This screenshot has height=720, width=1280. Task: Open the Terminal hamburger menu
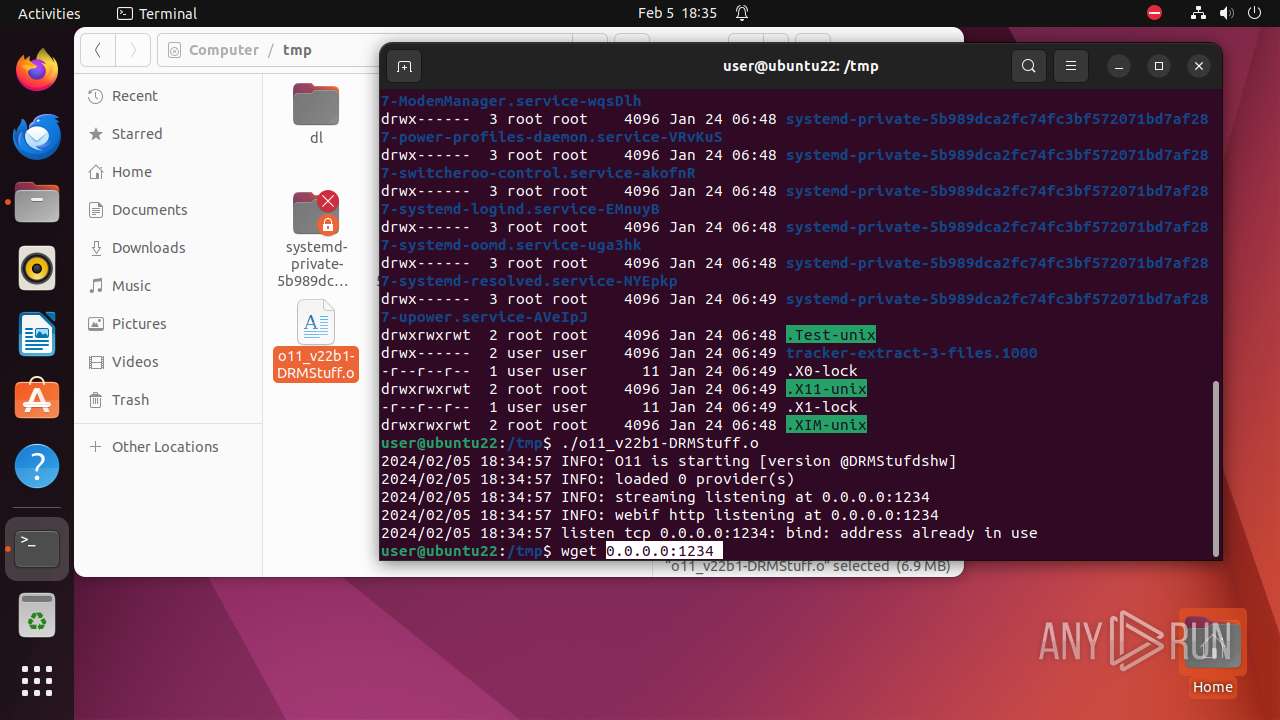click(x=1071, y=67)
